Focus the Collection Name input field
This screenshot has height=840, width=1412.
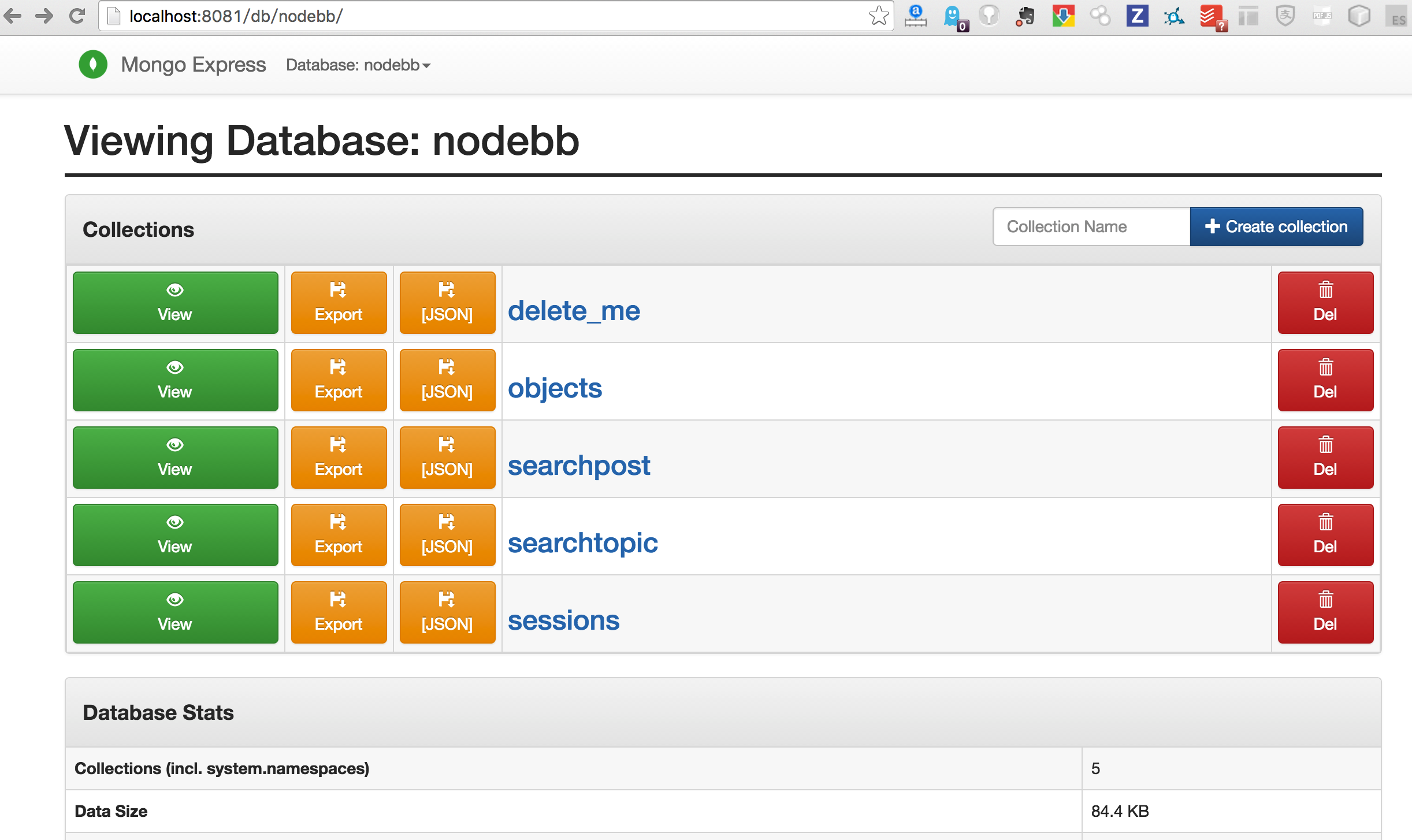coord(1091,226)
